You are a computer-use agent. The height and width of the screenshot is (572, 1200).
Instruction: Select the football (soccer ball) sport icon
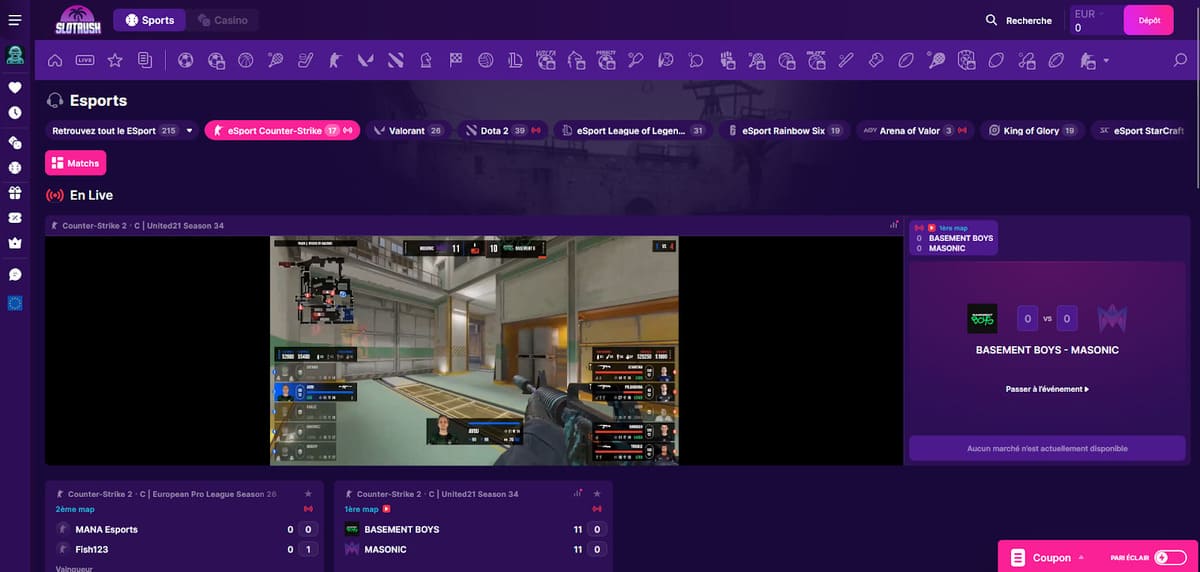tap(185, 61)
